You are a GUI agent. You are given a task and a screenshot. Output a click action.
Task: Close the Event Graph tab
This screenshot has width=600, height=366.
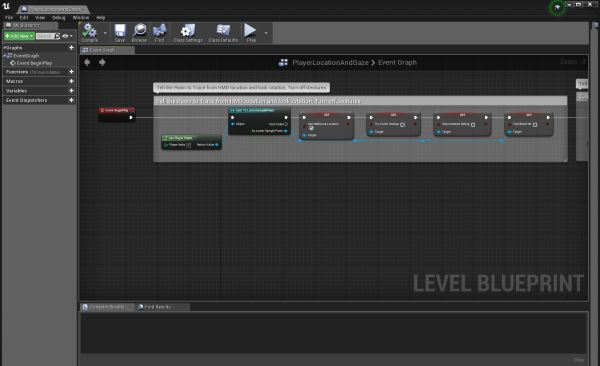tap(131, 50)
